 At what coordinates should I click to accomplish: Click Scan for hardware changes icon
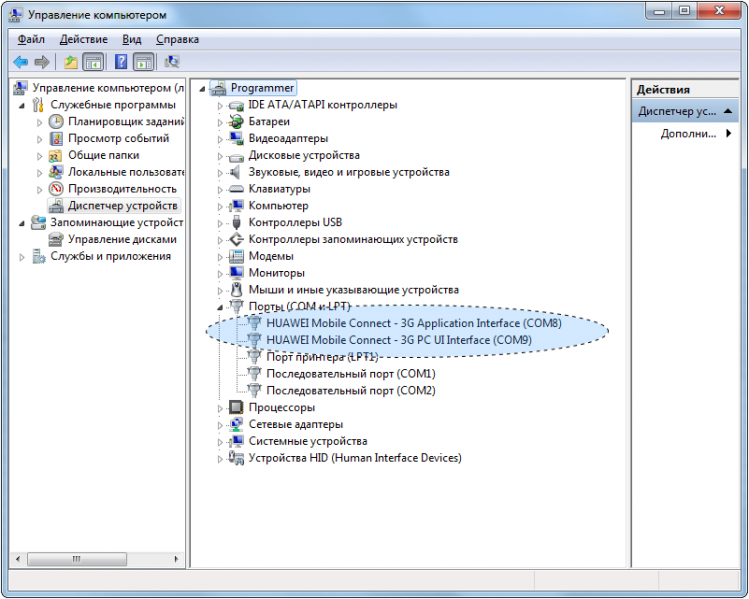click(171, 62)
